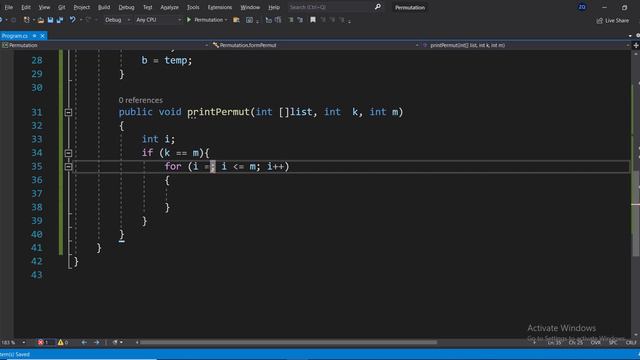Click the New Project icon
This screenshot has width=640, height=360.
(27, 20)
